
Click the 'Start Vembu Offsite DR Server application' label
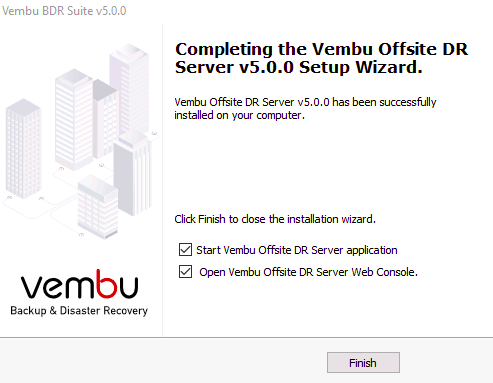click(x=297, y=250)
